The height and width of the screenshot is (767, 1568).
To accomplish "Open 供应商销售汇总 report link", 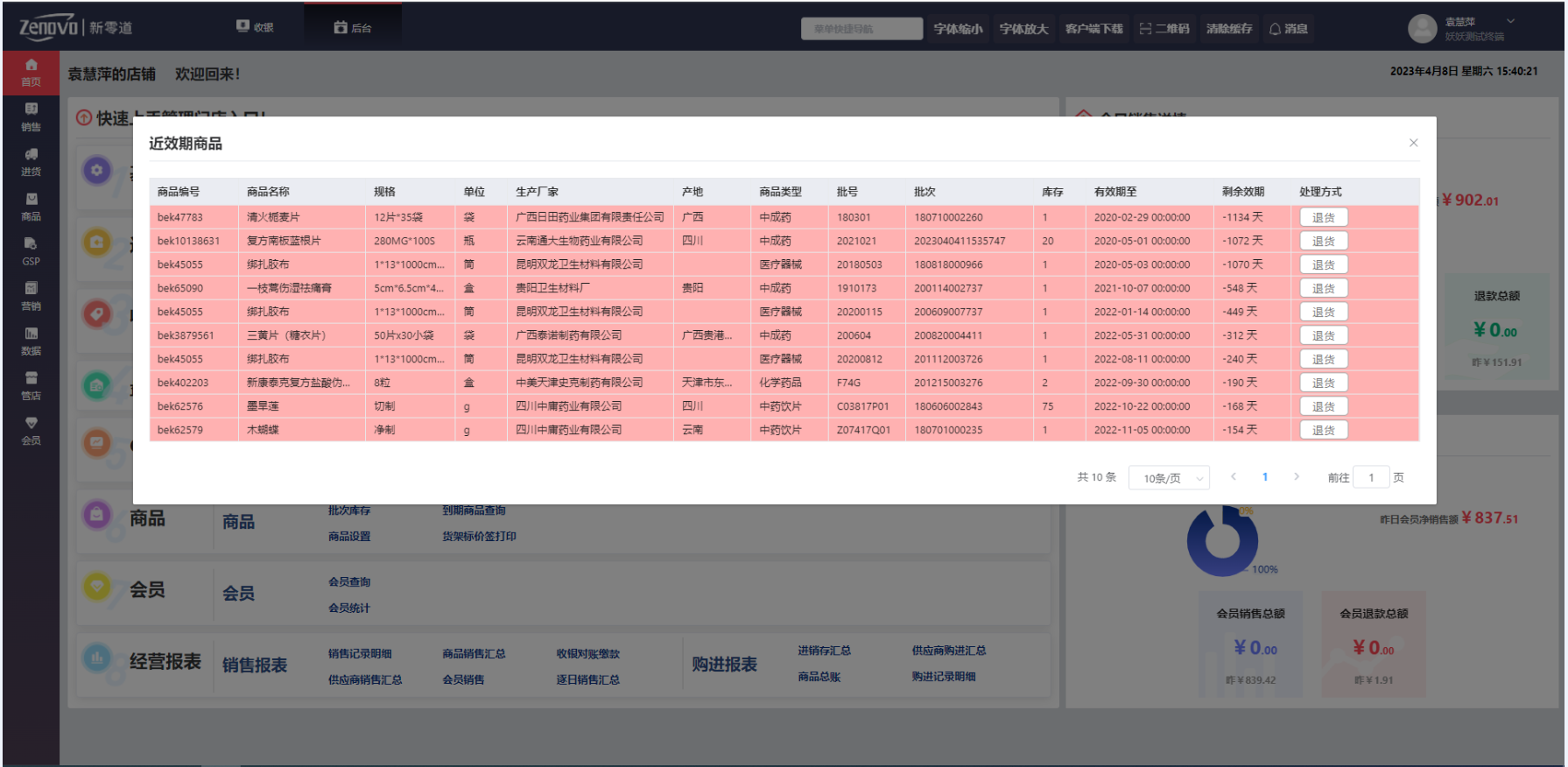I will point(365,680).
